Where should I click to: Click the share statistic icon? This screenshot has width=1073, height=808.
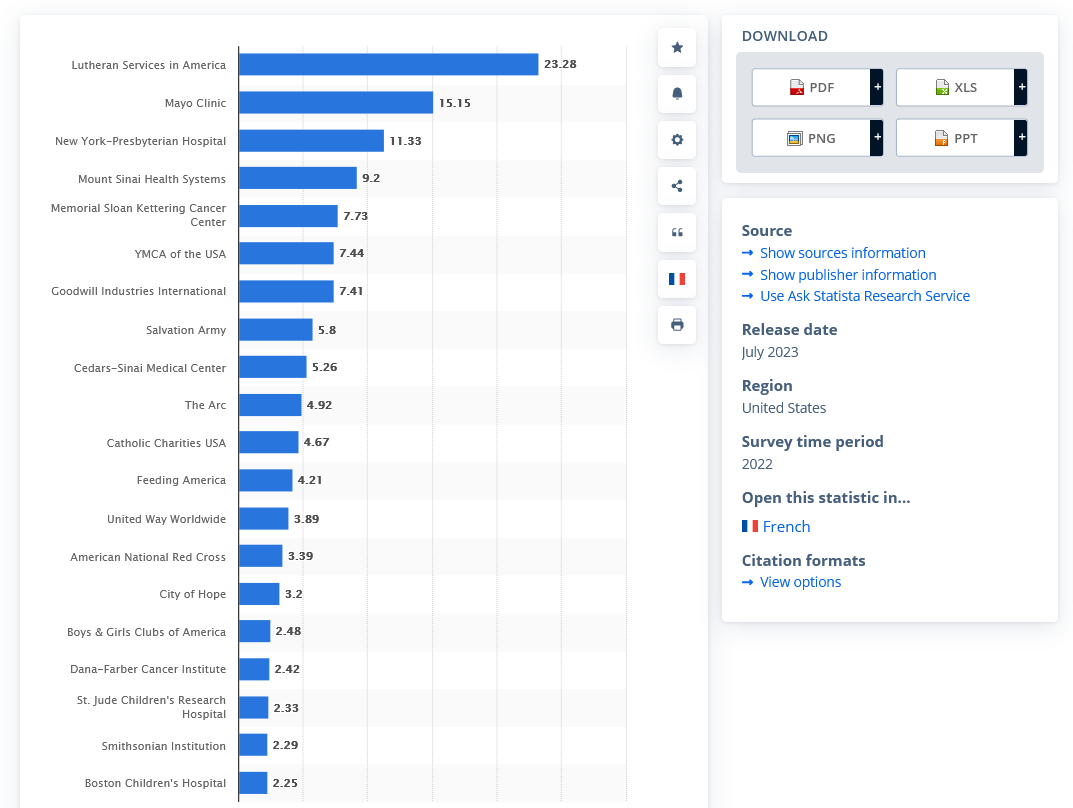tap(677, 186)
